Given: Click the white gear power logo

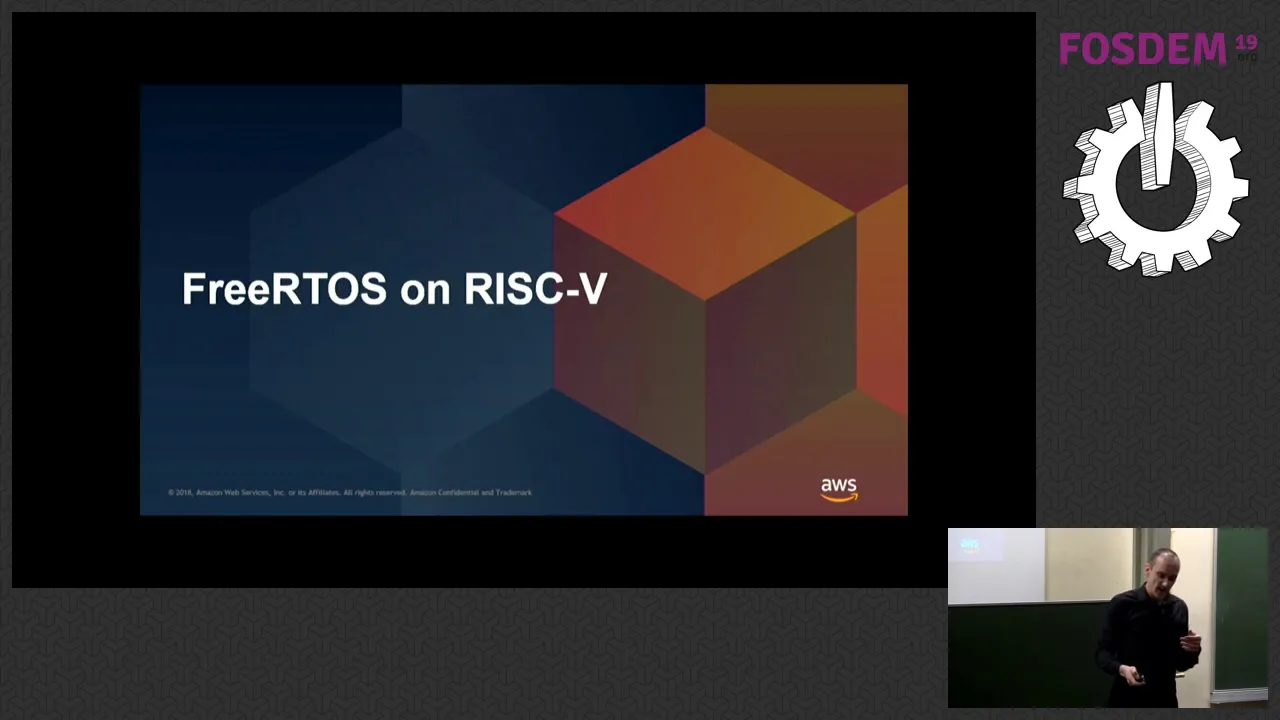Looking at the screenshot, I should [1155, 180].
